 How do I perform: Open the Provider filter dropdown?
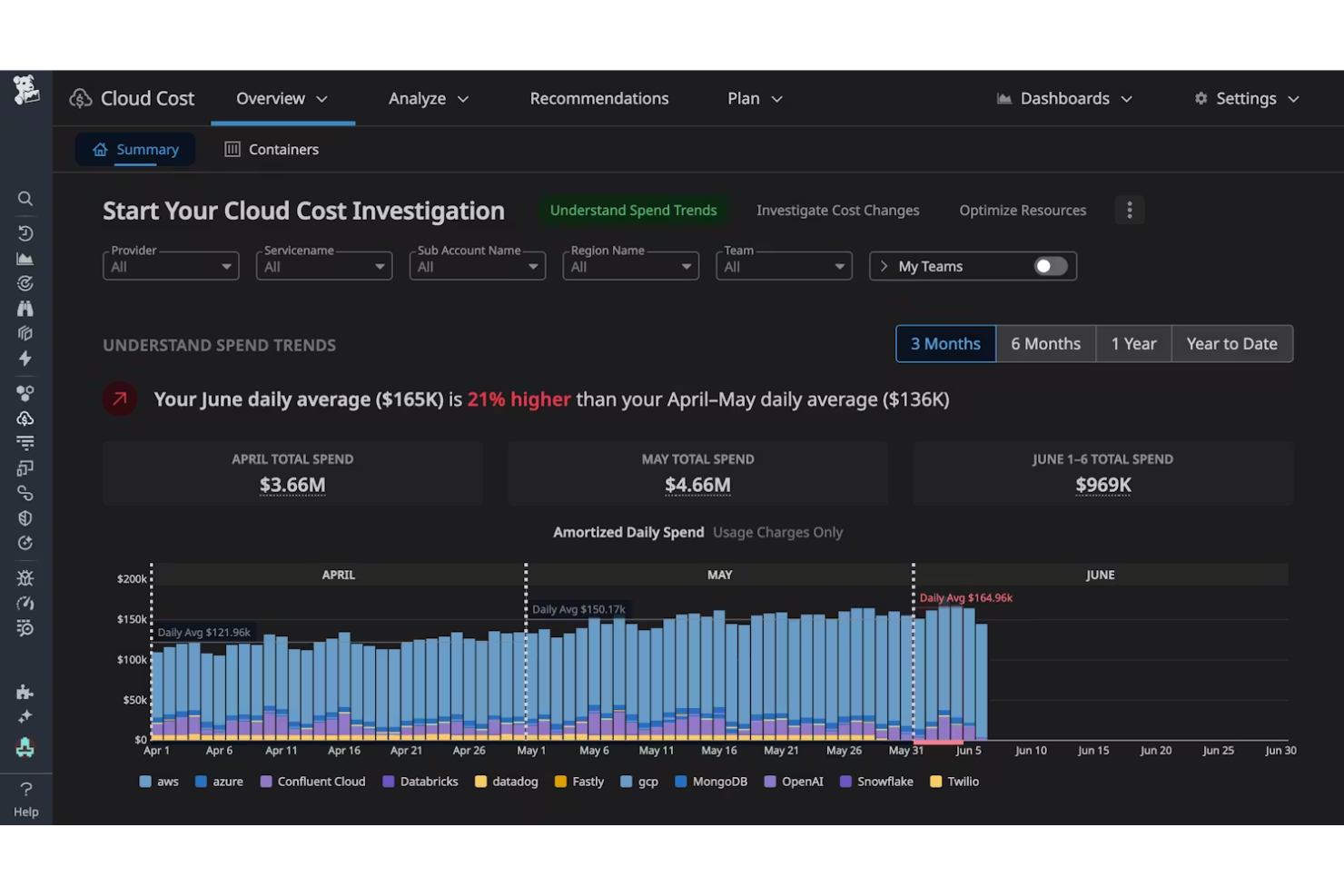click(x=170, y=265)
